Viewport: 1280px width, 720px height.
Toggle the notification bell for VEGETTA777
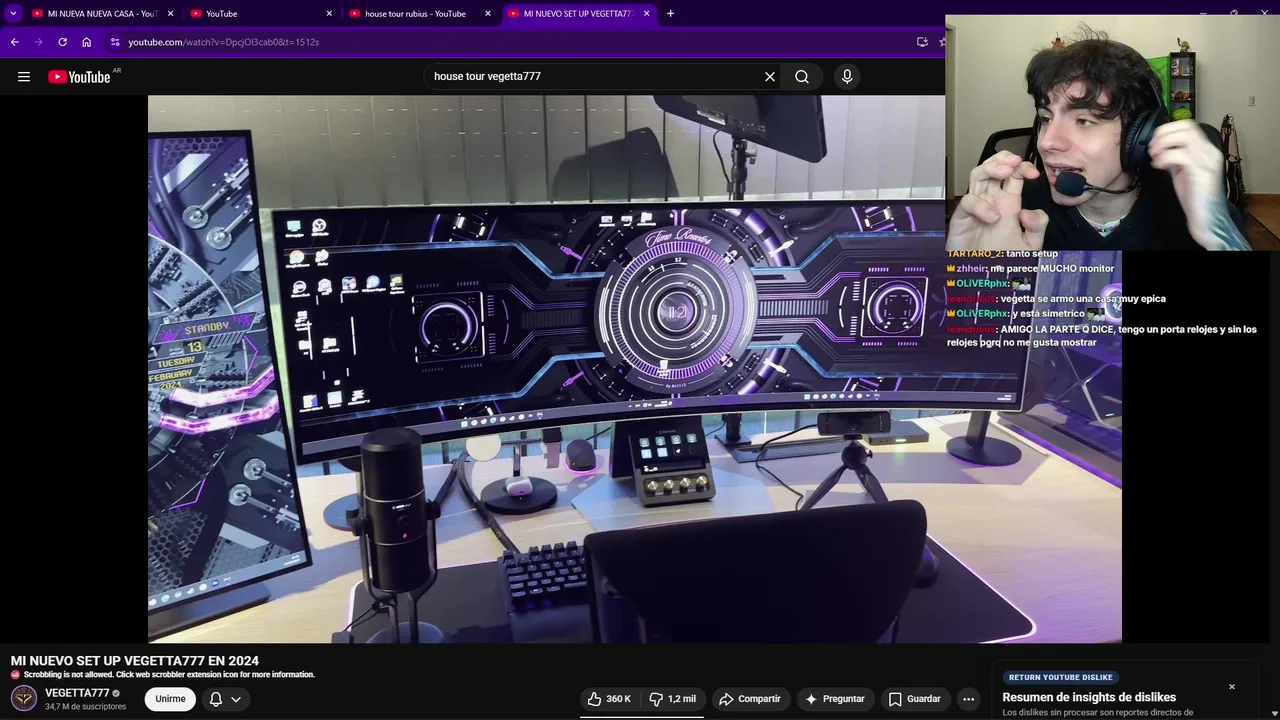click(x=215, y=699)
